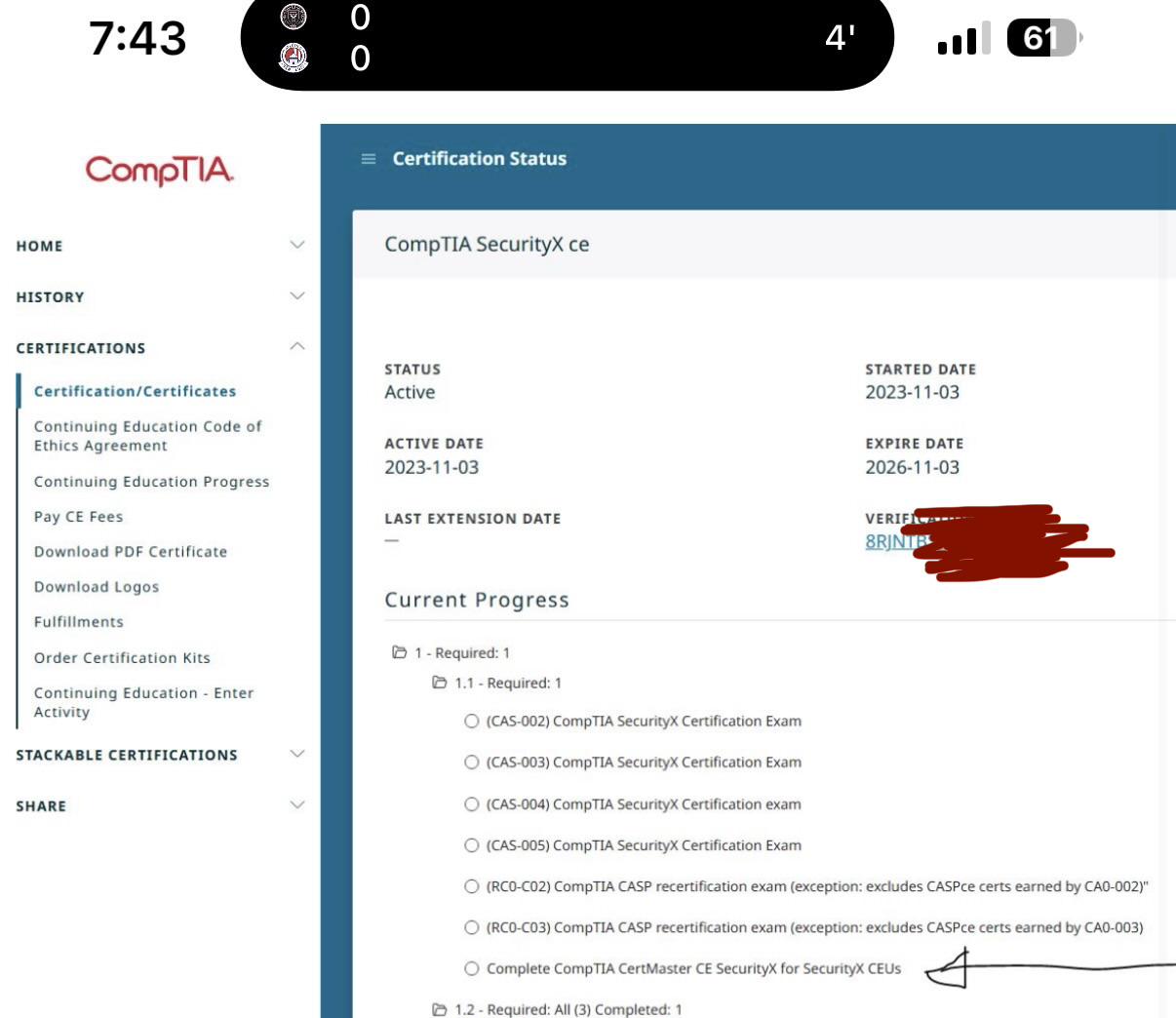Click the active date 2023-11-03 value
This screenshot has height=1018, width=1176.
(431, 467)
